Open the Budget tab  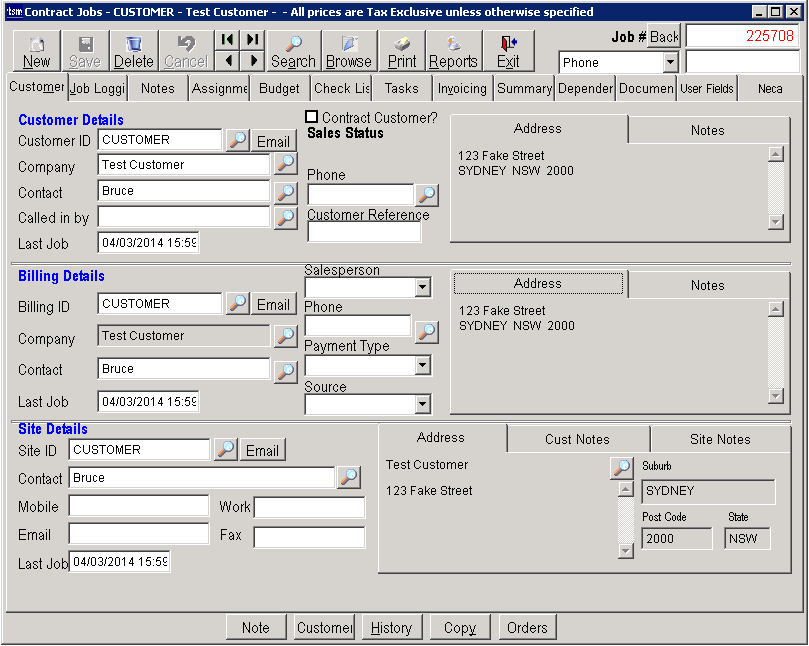coord(279,88)
